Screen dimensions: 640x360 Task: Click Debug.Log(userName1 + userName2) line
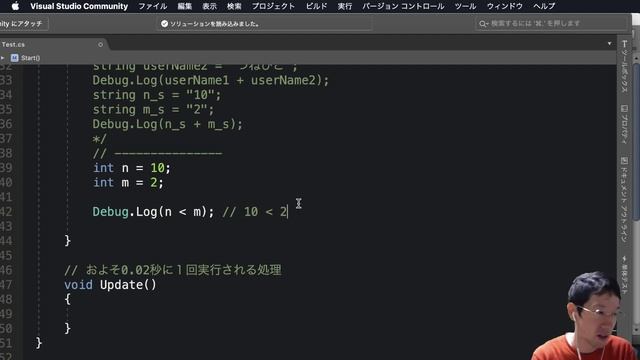pyautogui.click(x=211, y=80)
